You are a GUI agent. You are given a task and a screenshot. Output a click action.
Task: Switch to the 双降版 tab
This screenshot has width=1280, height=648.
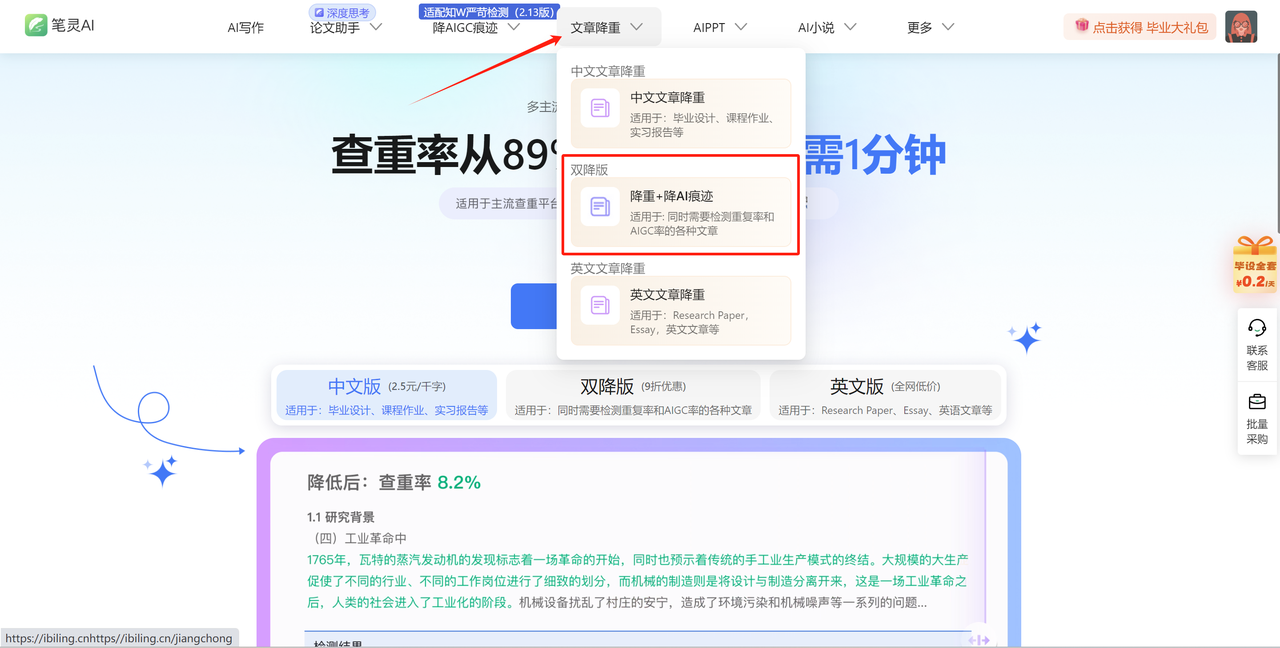click(633, 396)
